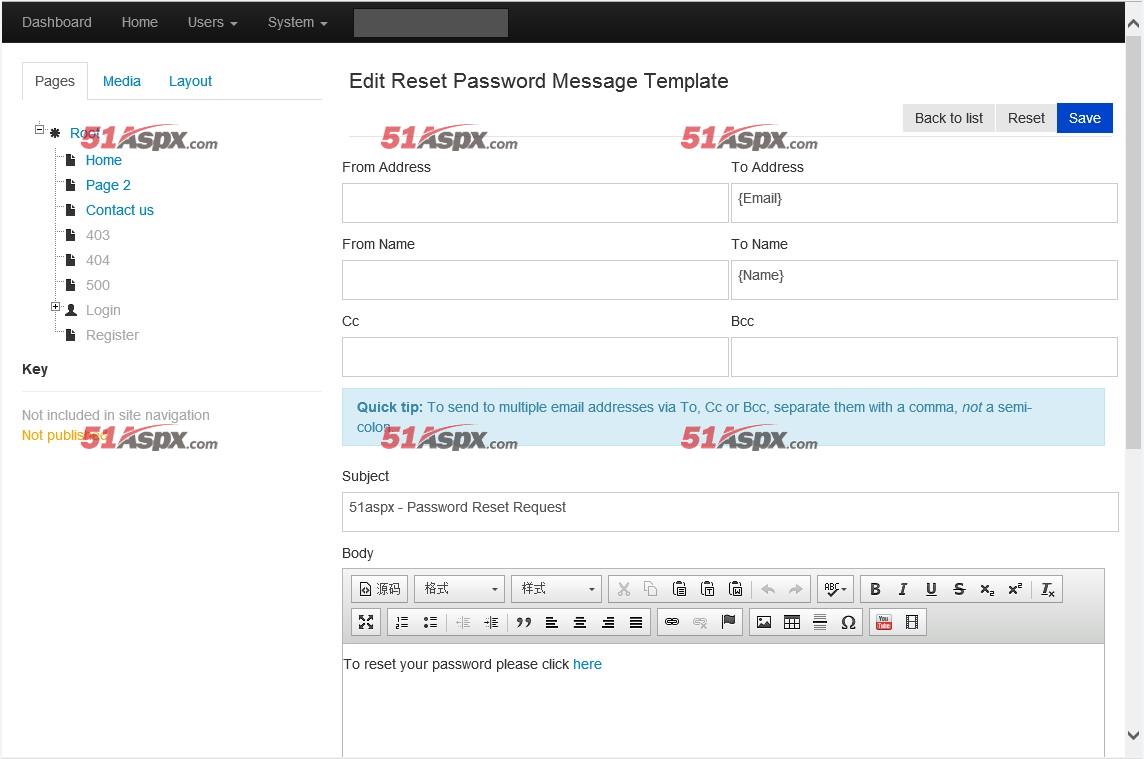Click the Insert Table icon
This screenshot has width=1144, height=759.
(x=792, y=623)
